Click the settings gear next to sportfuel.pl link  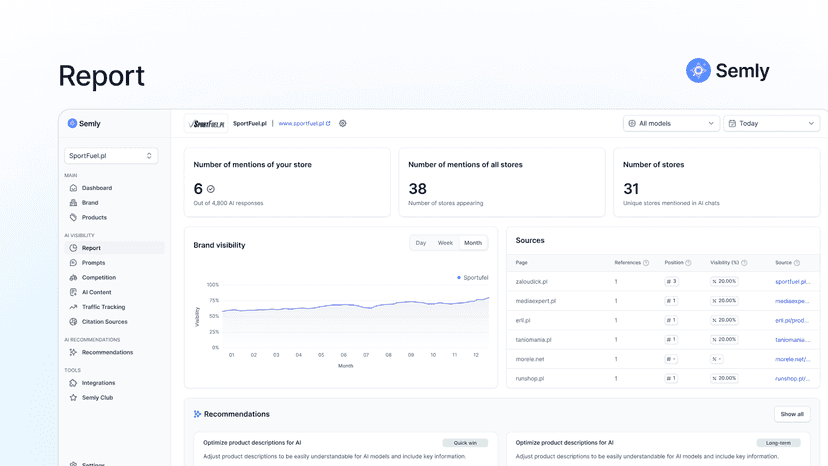(343, 124)
